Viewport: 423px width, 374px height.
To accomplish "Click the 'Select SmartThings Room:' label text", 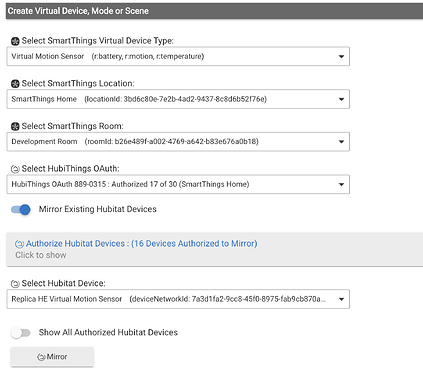I will tap(73, 126).
